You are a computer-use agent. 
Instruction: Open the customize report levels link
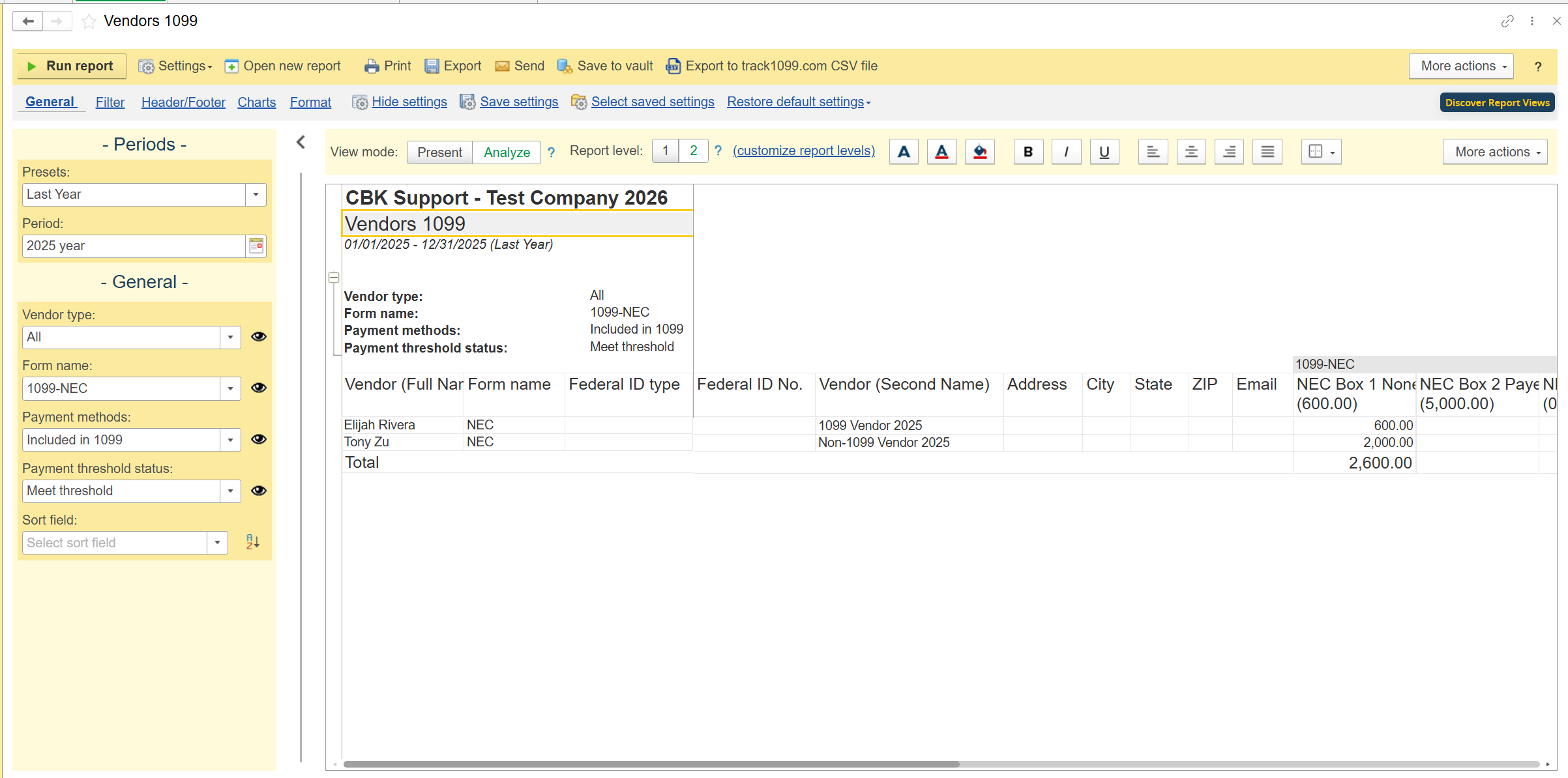[803, 151]
